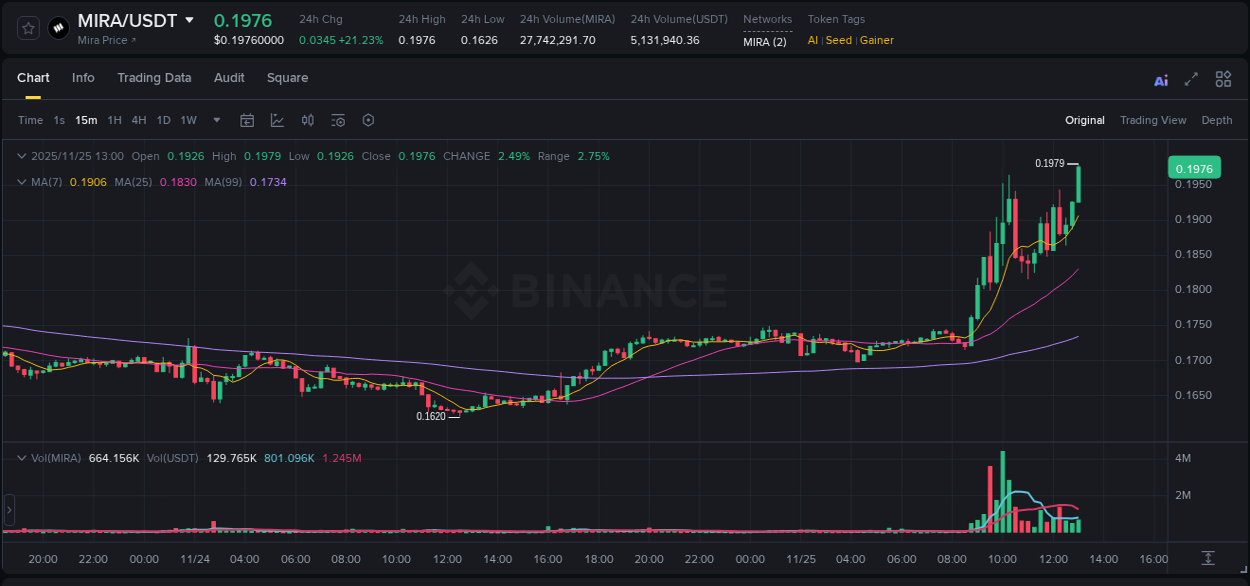Image resolution: width=1250 pixels, height=586 pixels.
Task: Open the chart settings hexagon icon
Action: 368,119
